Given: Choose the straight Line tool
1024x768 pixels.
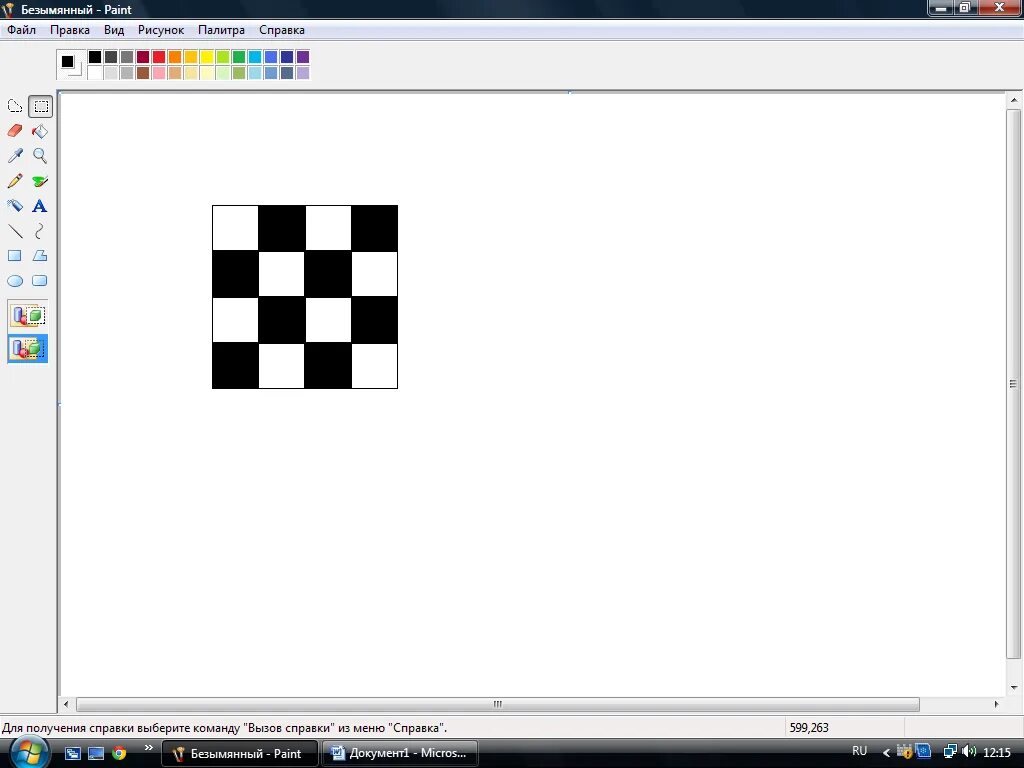Looking at the screenshot, I should [15, 231].
